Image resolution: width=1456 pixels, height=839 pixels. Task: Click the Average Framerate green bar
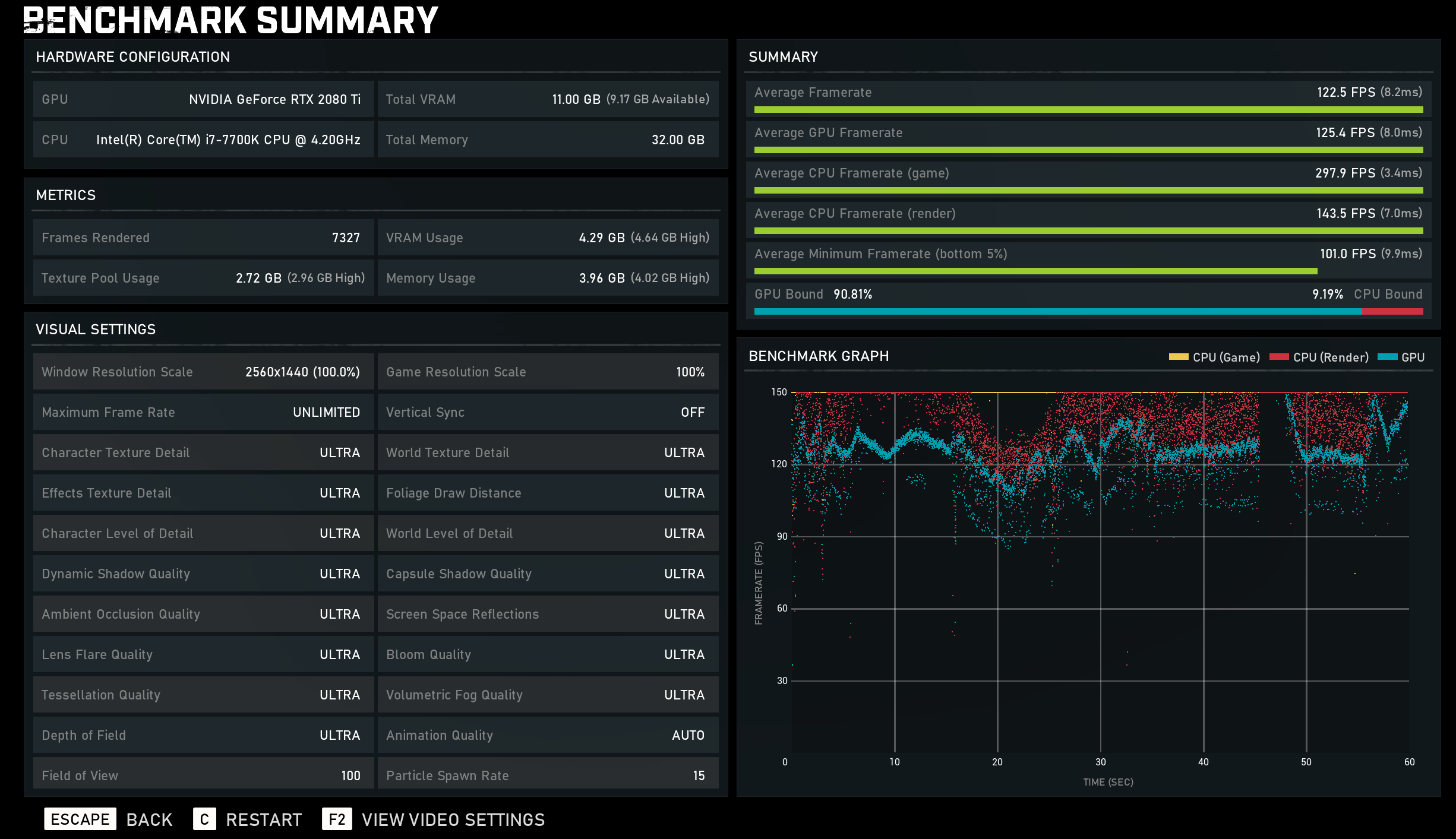[1088, 110]
